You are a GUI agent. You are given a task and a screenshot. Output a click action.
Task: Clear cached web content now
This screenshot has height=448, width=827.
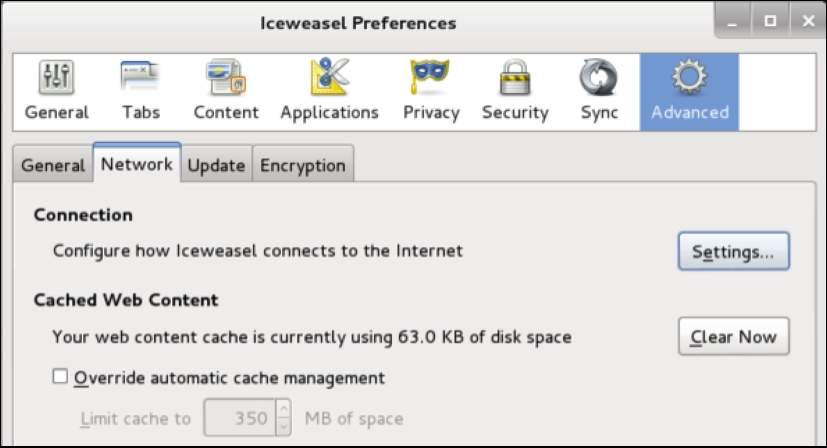(x=734, y=336)
